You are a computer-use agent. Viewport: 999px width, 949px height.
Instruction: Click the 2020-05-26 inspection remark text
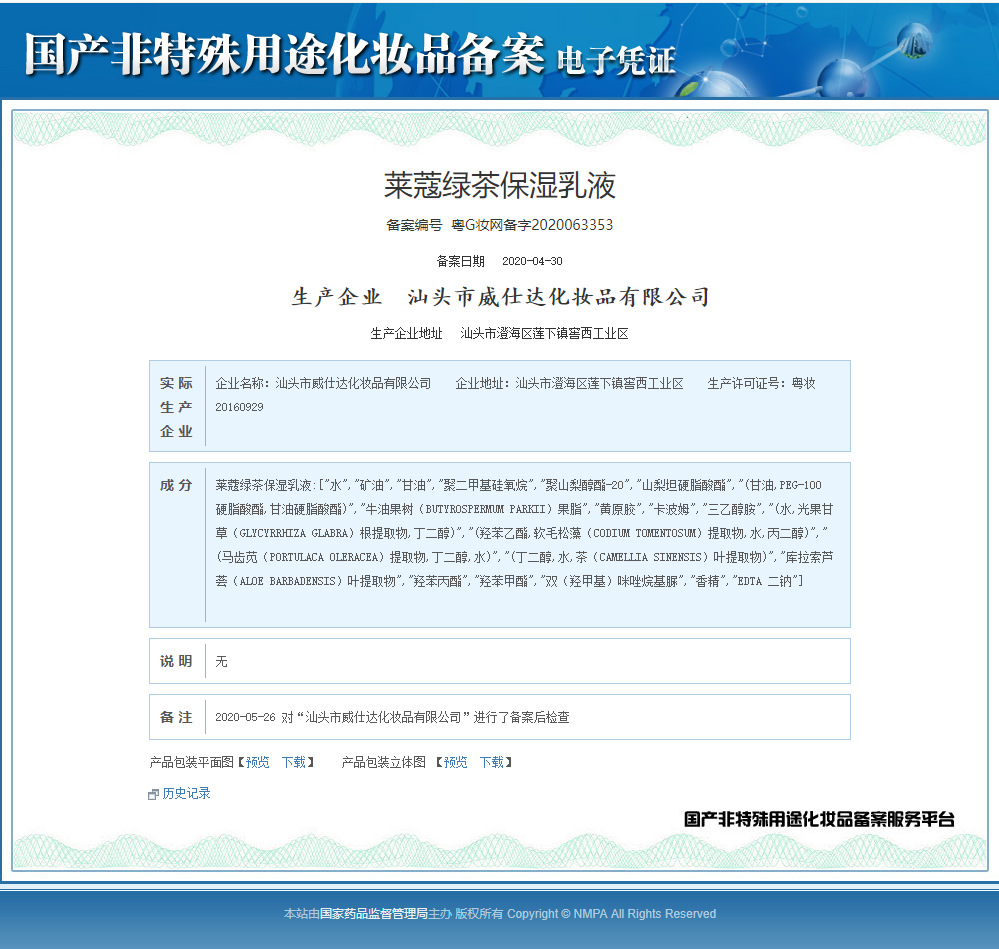pos(392,717)
